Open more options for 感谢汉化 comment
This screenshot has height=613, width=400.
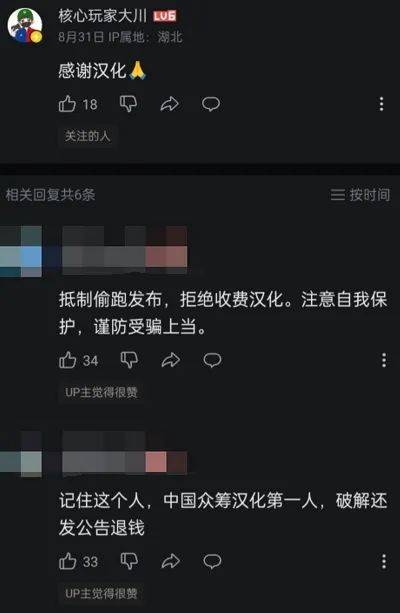click(x=381, y=104)
